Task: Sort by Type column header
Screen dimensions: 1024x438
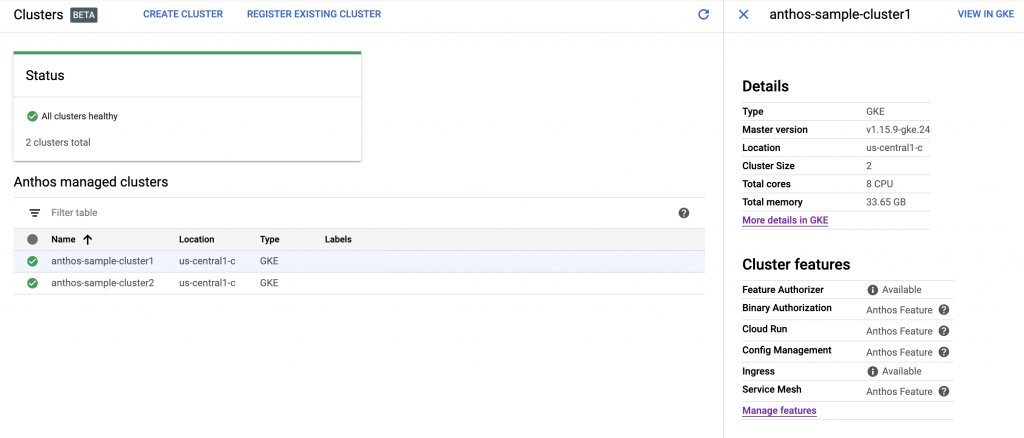Action: tap(270, 240)
